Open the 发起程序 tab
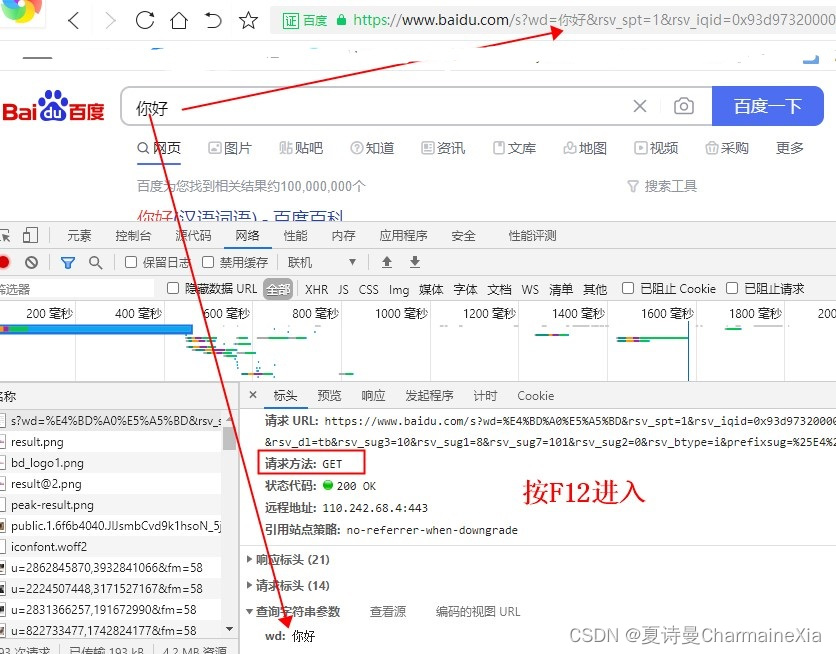The width and height of the screenshot is (836, 654). (x=429, y=395)
